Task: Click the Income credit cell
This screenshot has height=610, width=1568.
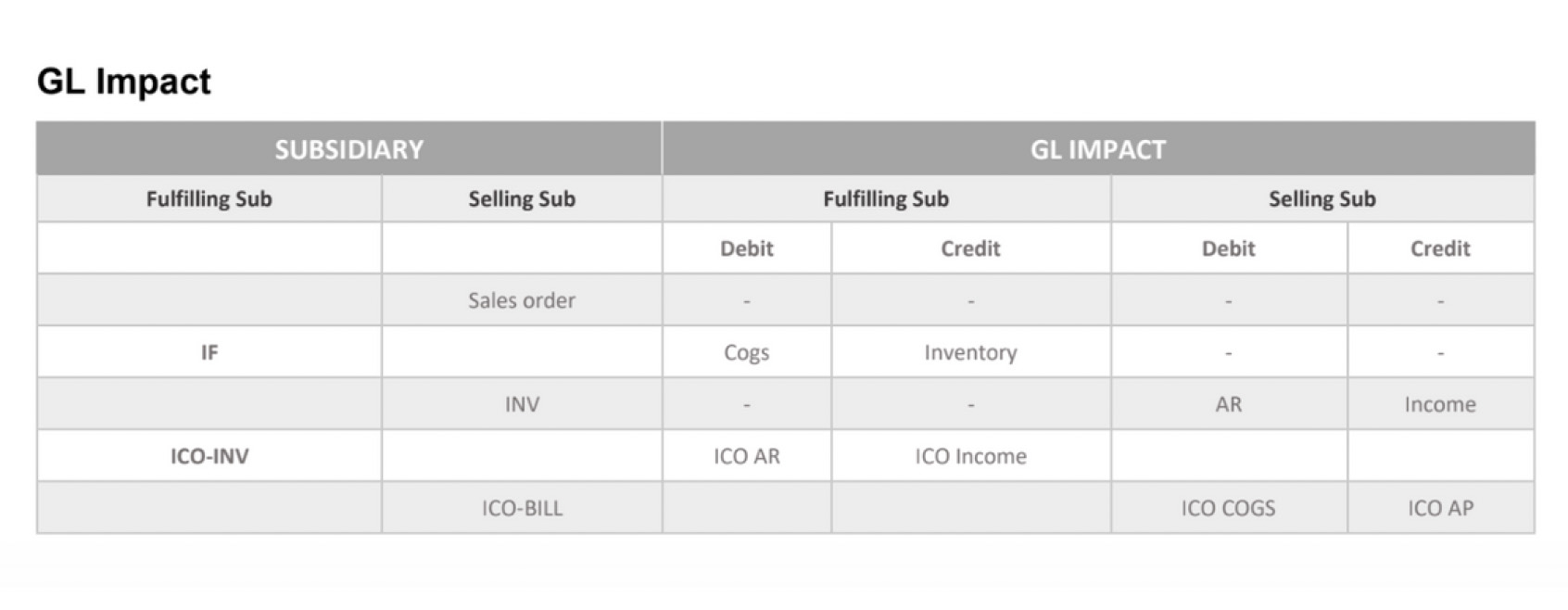Action: 1440,404
